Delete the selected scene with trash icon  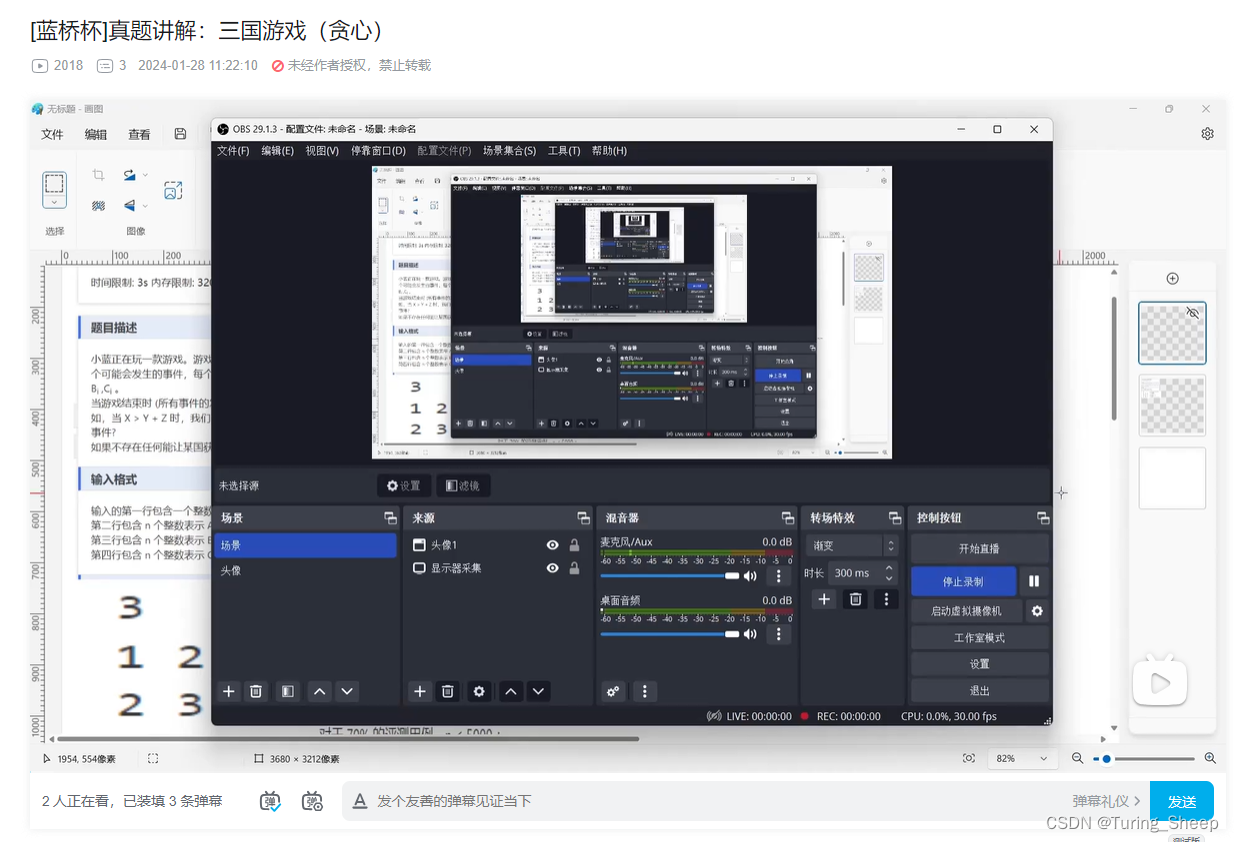click(256, 691)
